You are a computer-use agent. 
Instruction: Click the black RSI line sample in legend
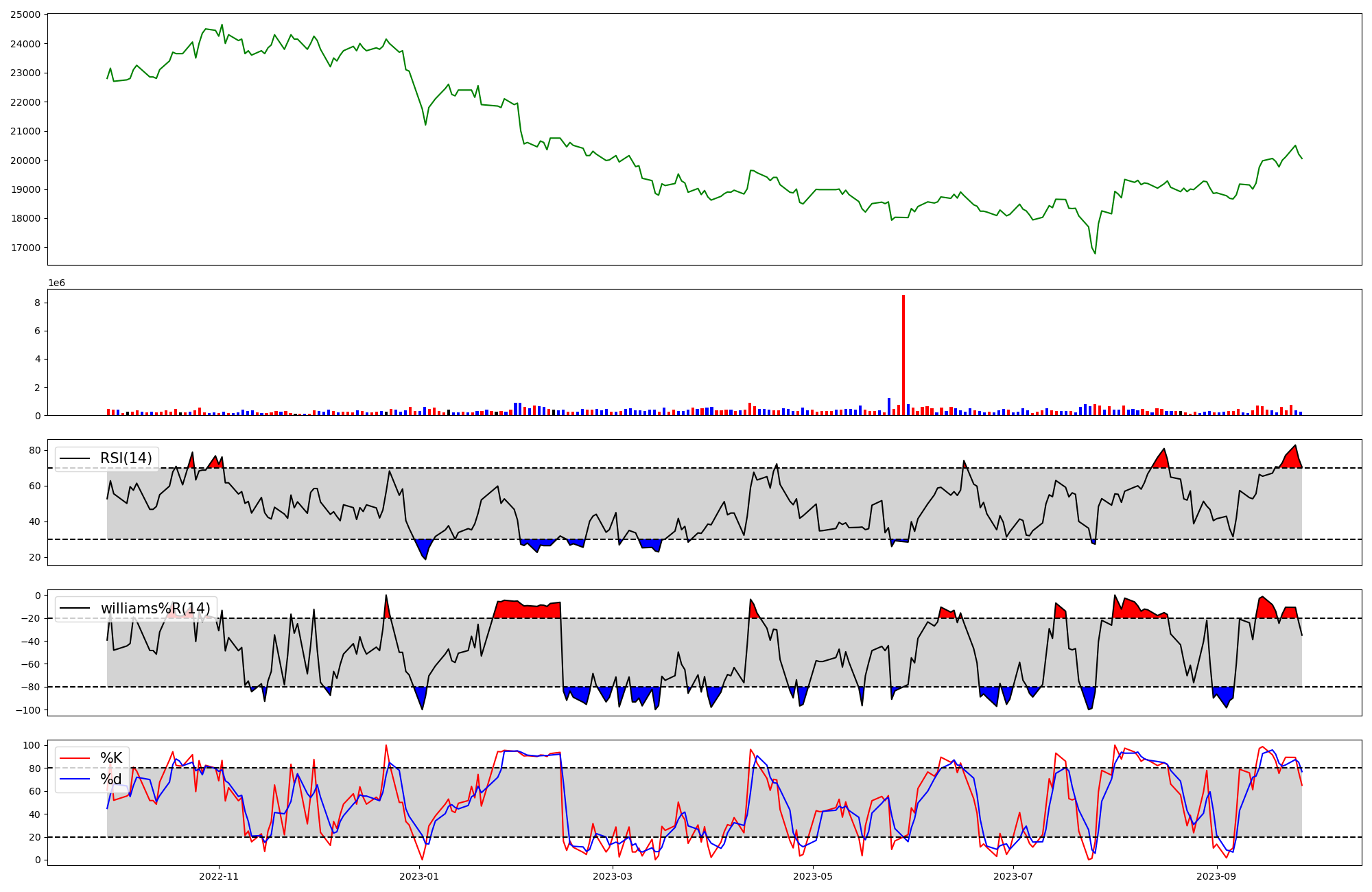[x=75, y=458]
